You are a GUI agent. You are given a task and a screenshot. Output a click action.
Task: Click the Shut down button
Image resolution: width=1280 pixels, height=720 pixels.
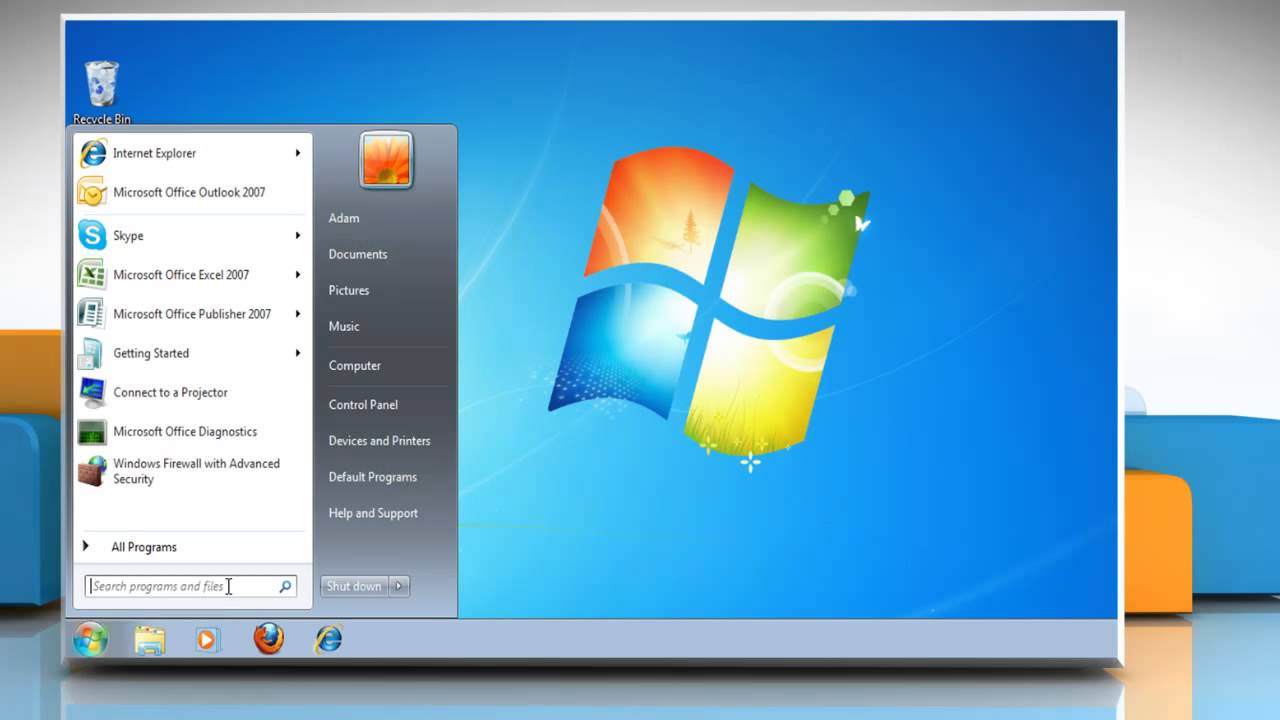point(354,586)
